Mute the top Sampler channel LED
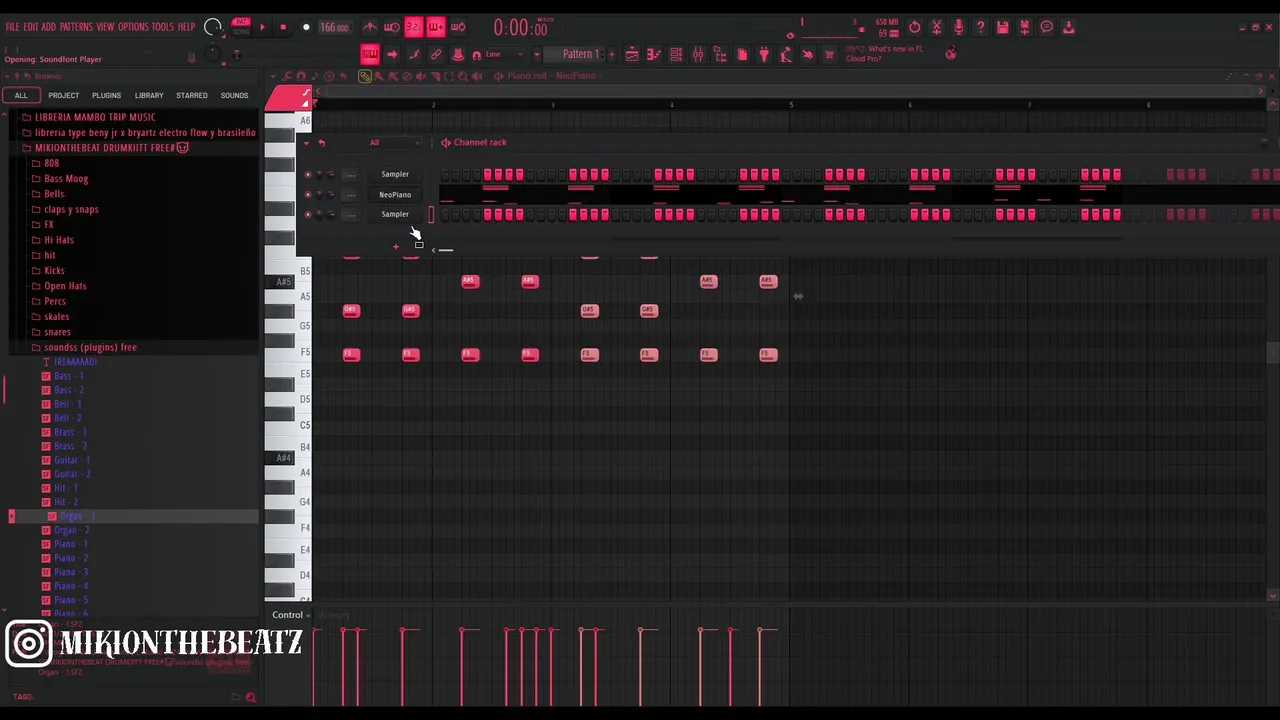The height and width of the screenshot is (720, 1280). click(308, 174)
